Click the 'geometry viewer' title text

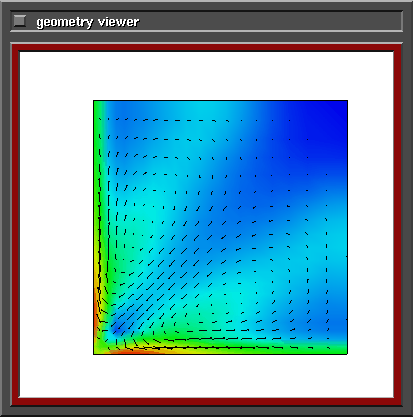[88, 22]
